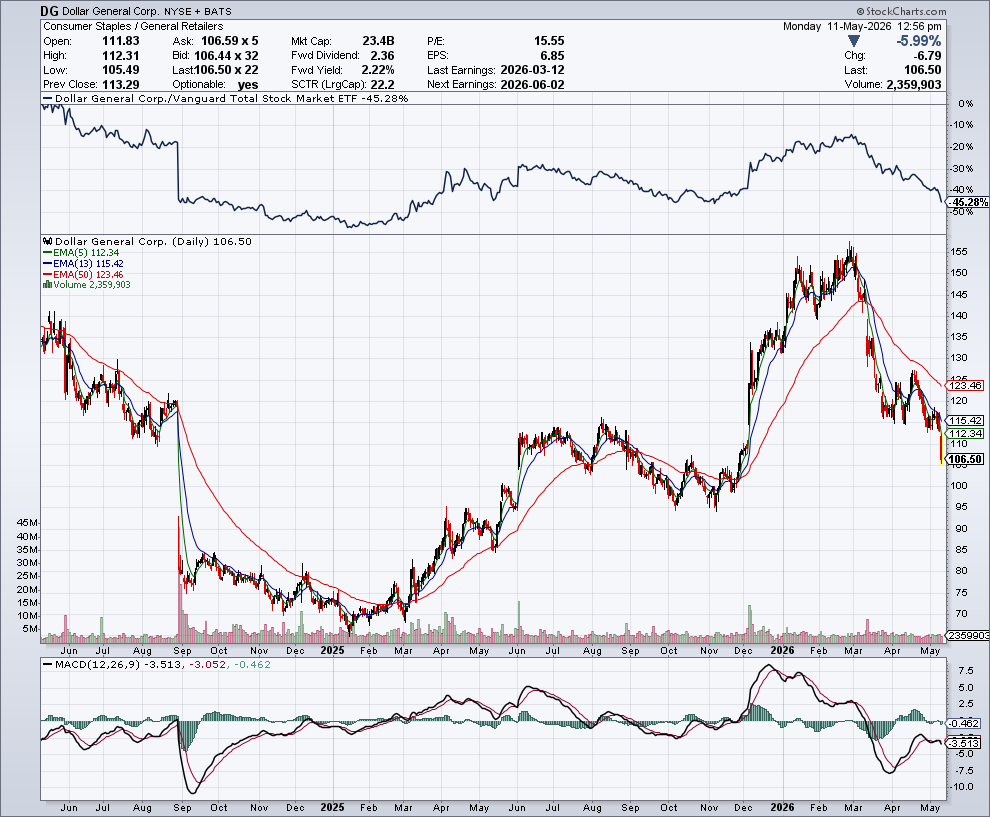Click the SCTR (LrgCap) 22.2 value
The image size is (990, 817).
(x=383, y=85)
